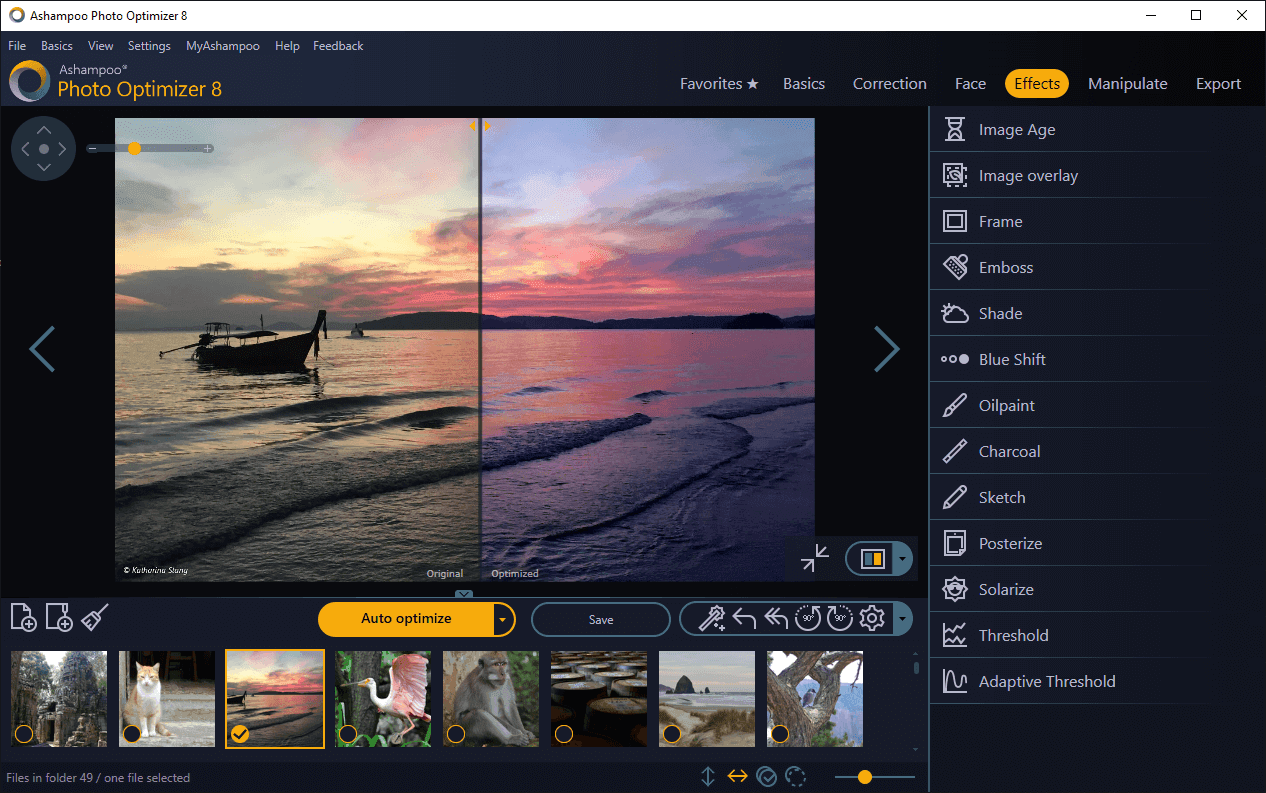This screenshot has height=793, width=1266.
Task: Click the rotate left 90° icon
Action: click(808, 618)
